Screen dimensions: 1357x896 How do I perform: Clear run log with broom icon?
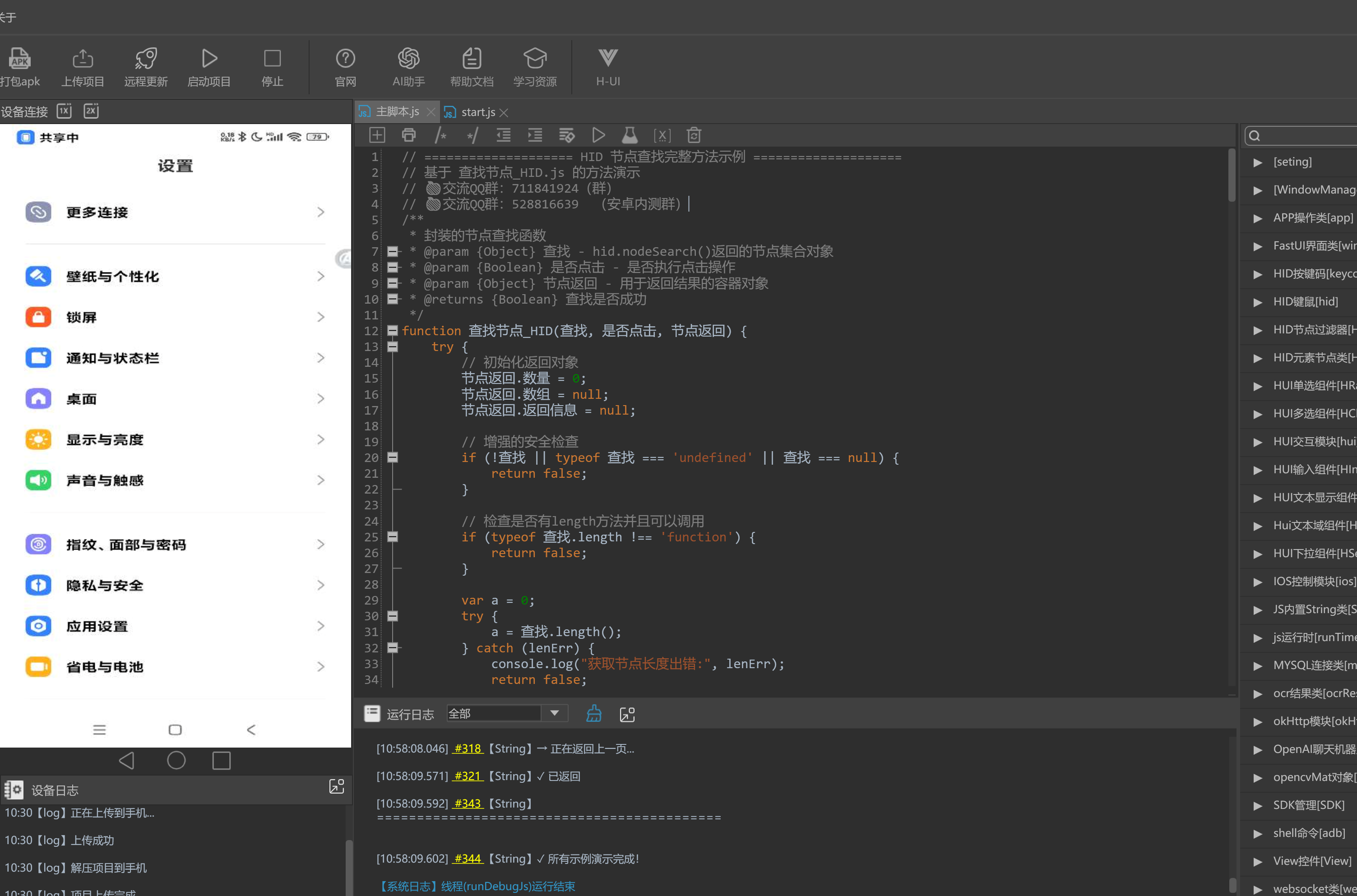click(x=594, y=714)
